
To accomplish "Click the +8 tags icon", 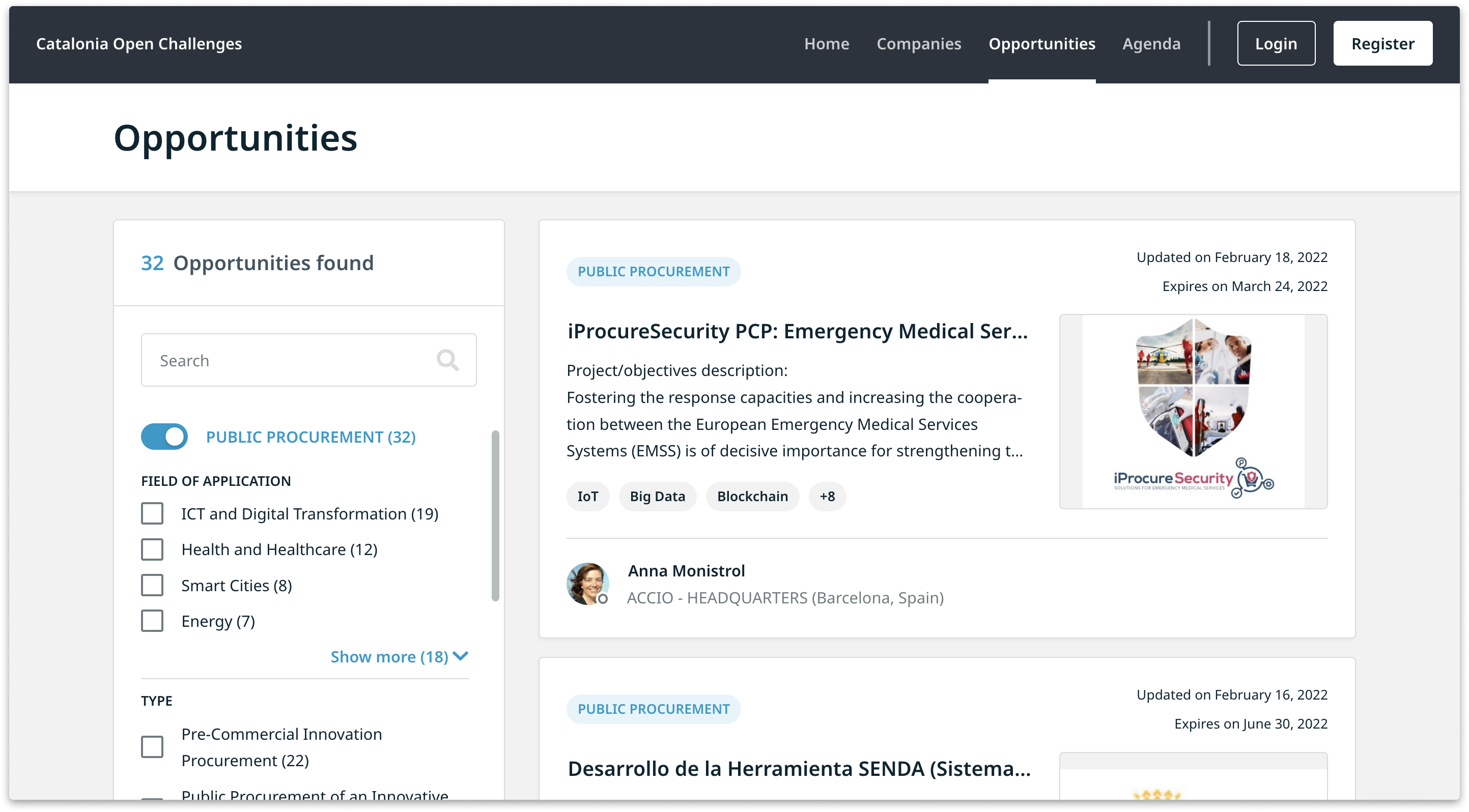I will click(825, 496).
